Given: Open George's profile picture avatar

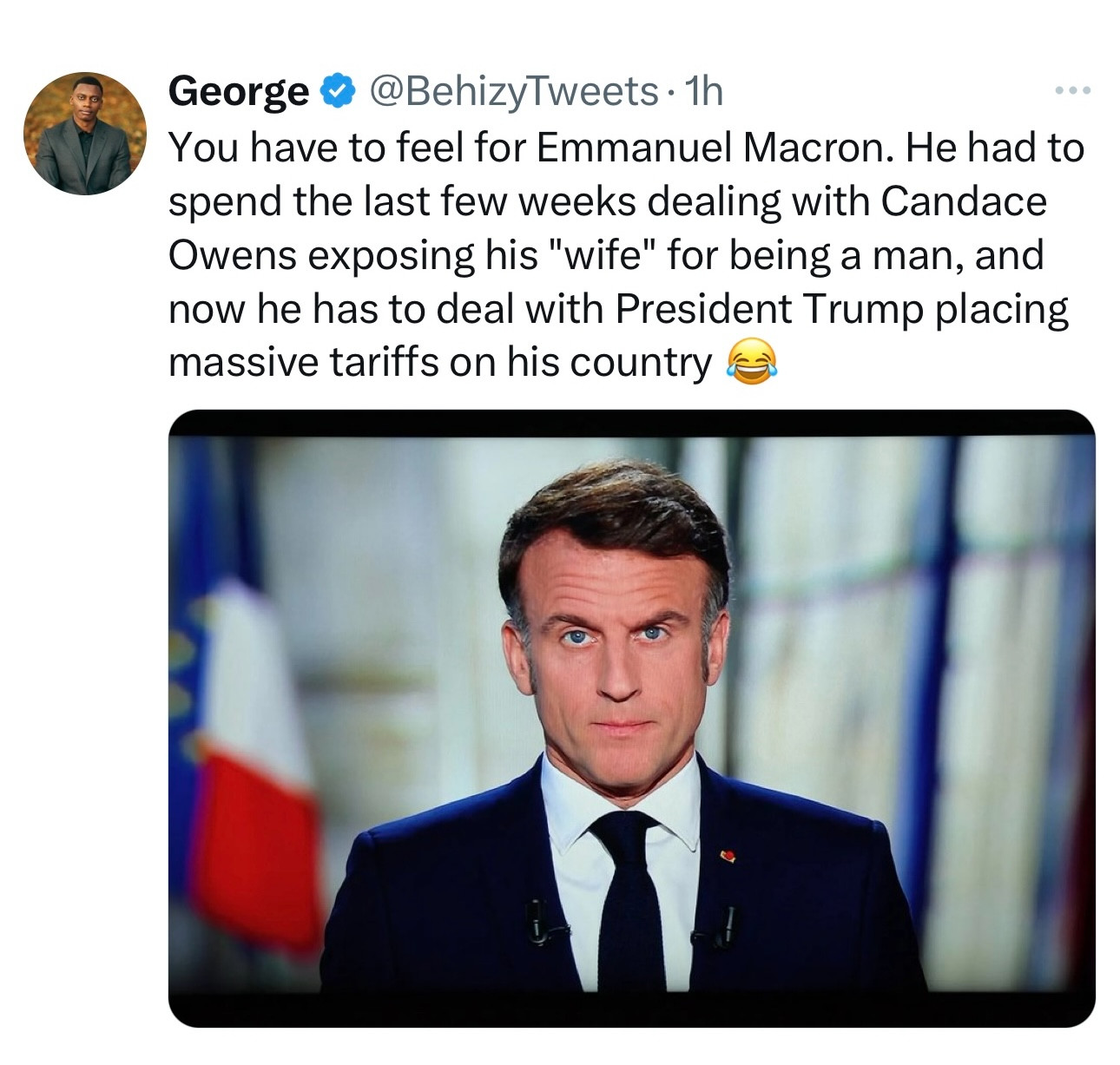Looking at the screenshot, I should (85, 133).
